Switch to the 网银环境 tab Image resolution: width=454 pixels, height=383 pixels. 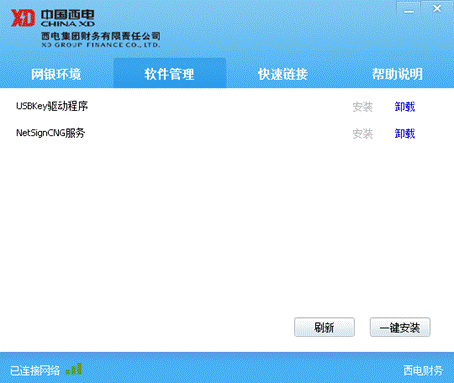coord(56,74)
